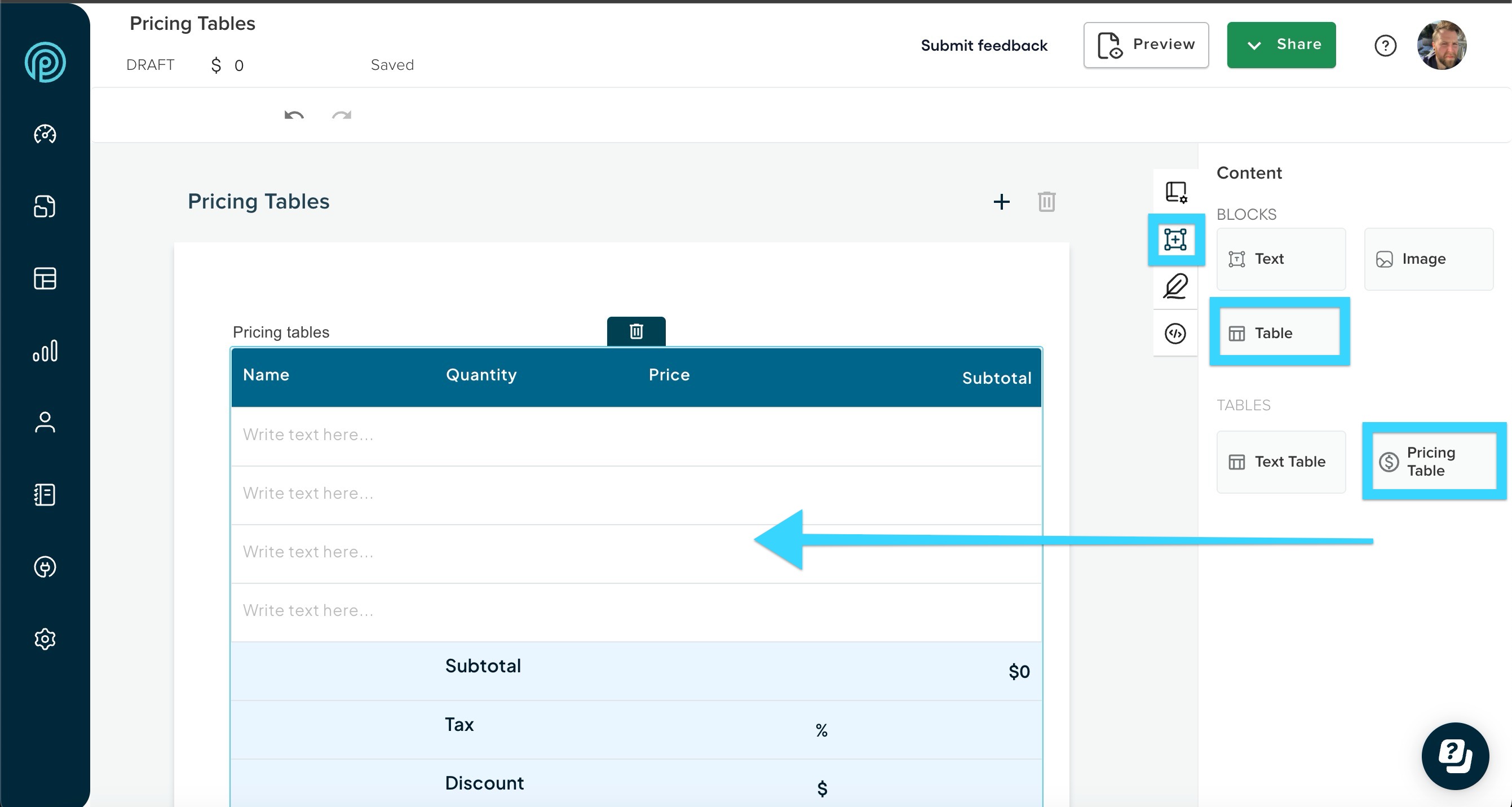
Task: Click the Pricing Tables section heading
Action: pos(258,201)
